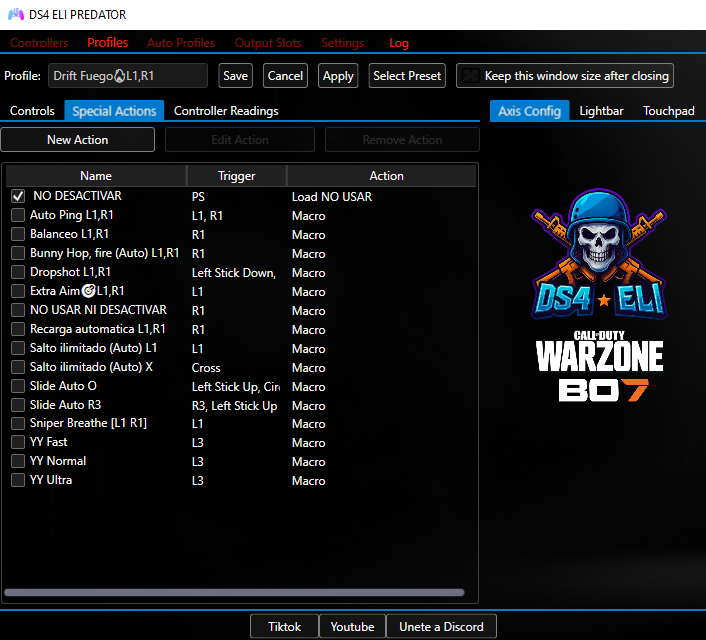
Task: Open the Lightbar tab
Action: [601, 111]
